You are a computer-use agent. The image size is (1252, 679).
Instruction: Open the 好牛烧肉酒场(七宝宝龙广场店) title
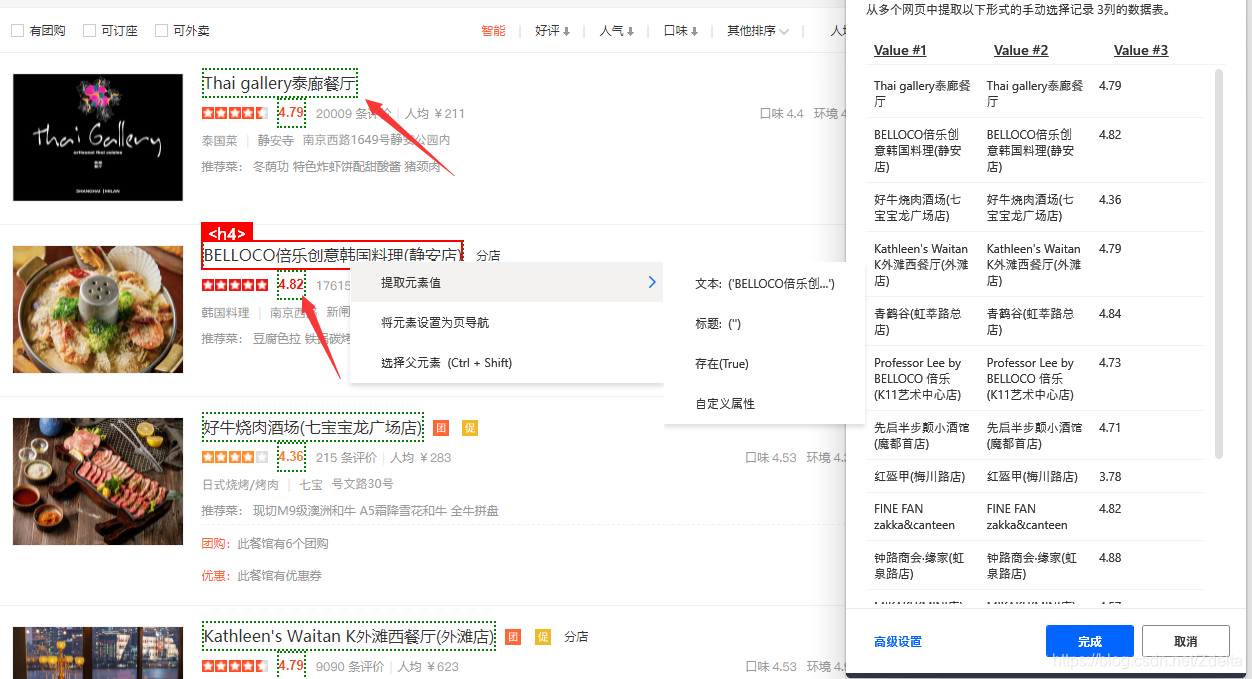pos(312,427)
